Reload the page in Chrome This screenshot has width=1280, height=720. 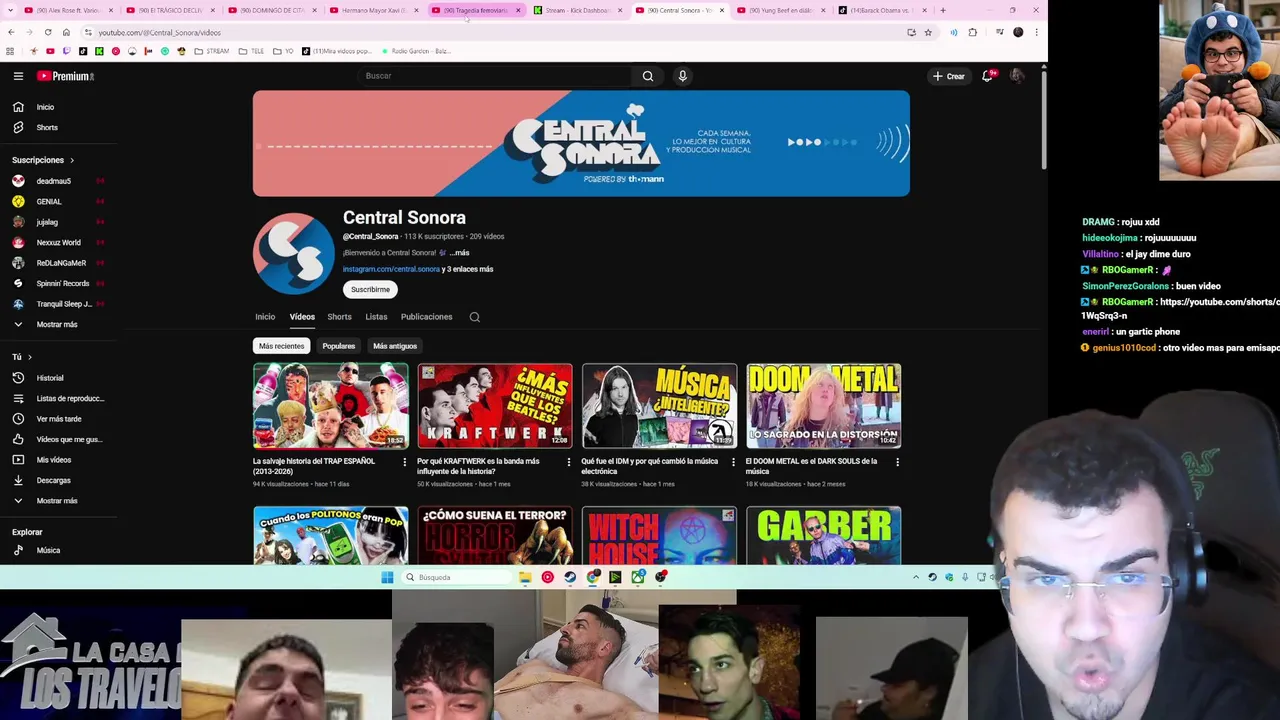click(x=47, y=32)
